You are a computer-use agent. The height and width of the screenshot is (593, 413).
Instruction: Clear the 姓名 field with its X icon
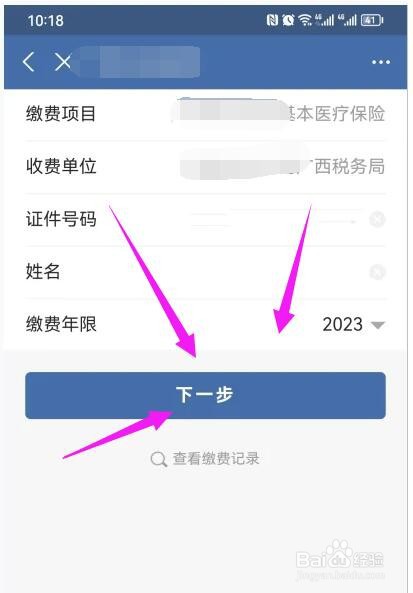point(377,272)
